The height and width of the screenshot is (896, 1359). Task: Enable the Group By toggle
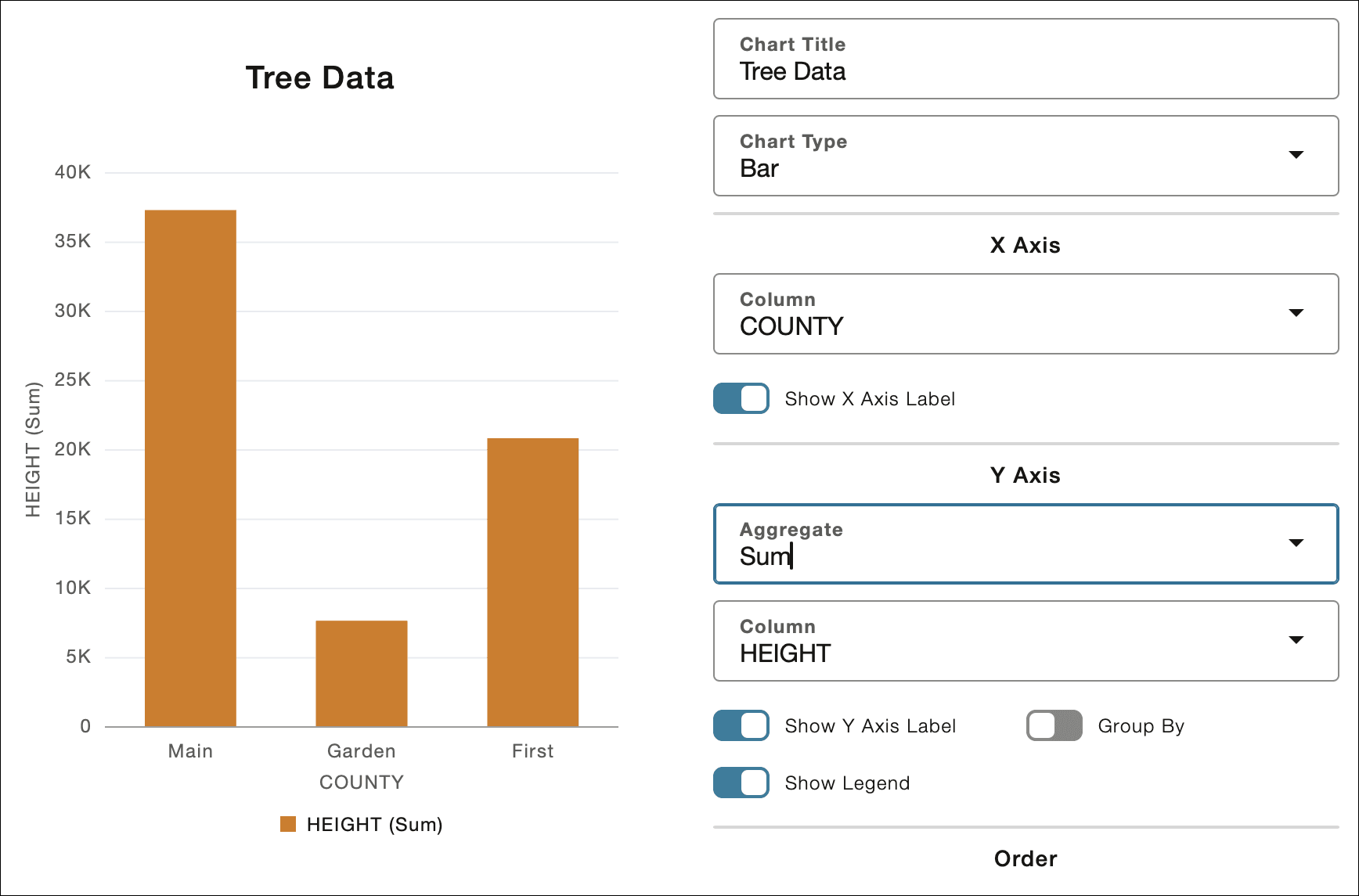click(1054, 725)
